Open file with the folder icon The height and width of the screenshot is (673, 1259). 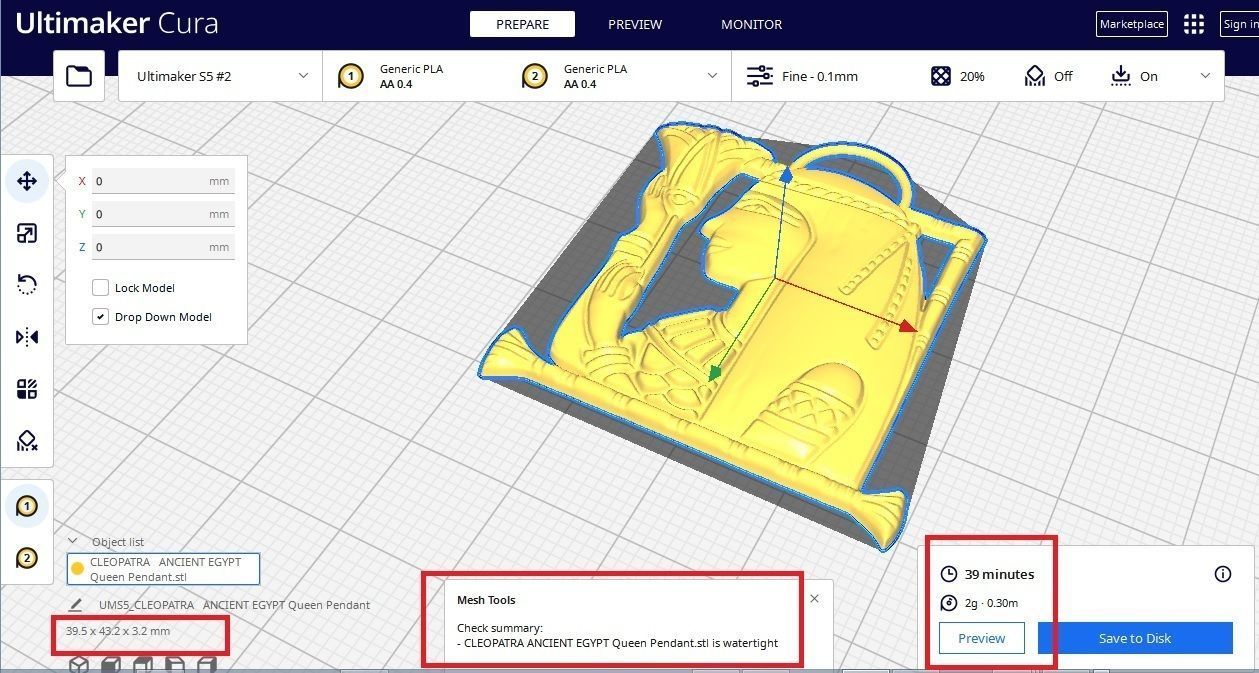pos(79,76)
